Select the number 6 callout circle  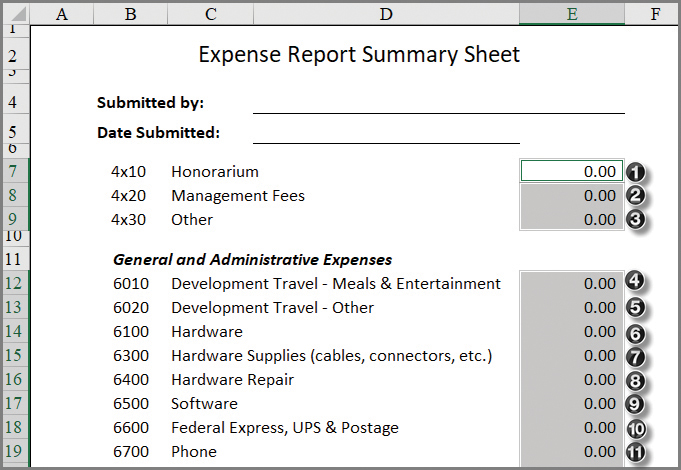click(x=636, y=332)
